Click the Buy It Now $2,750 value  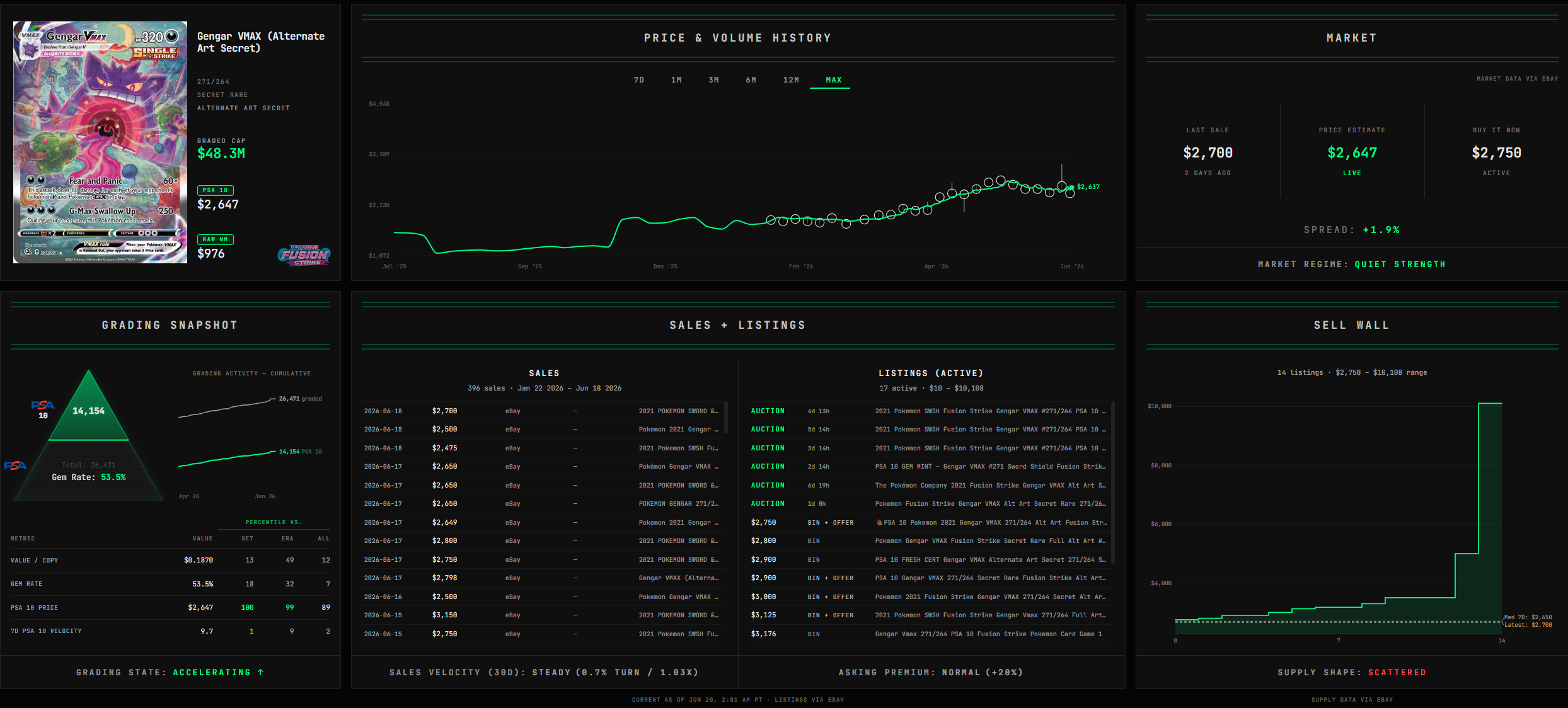tap(1496, 153)
